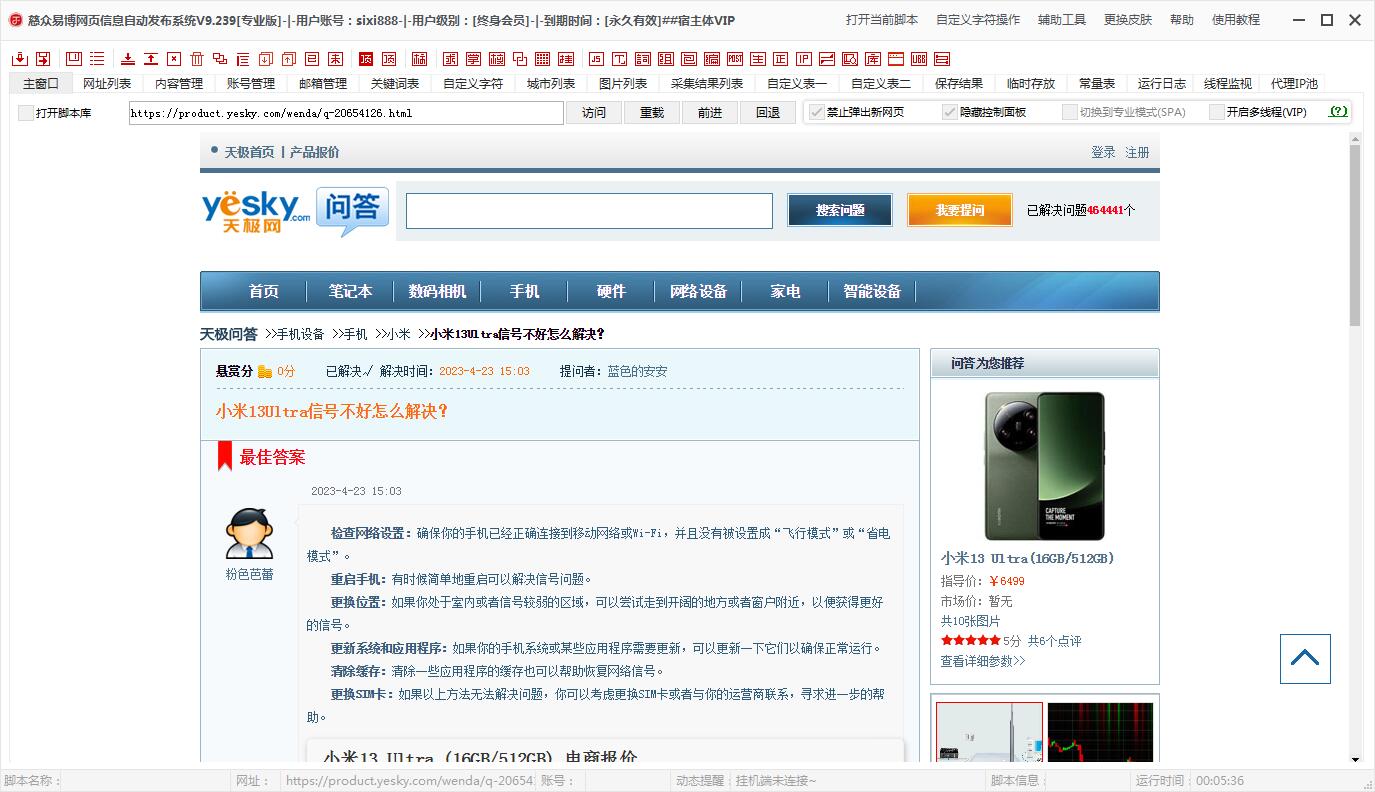Switch to the 网址列表 tab
1375x792 pixels.
tap(107, 84)
